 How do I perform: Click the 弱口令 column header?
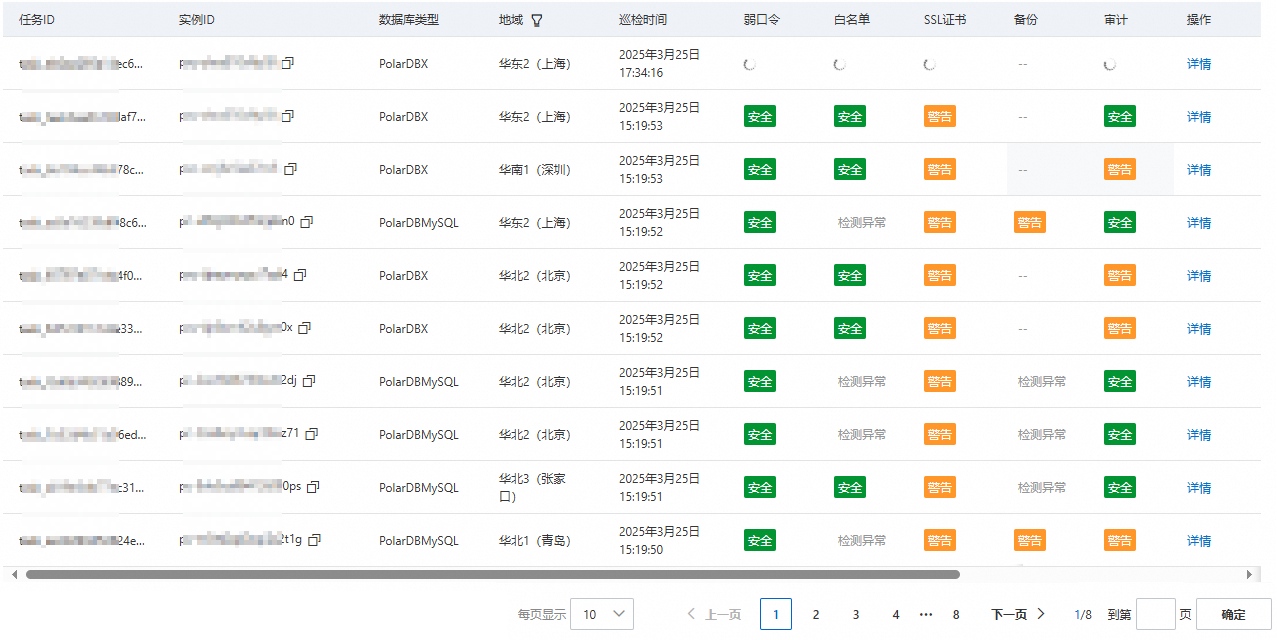point(762,20)
